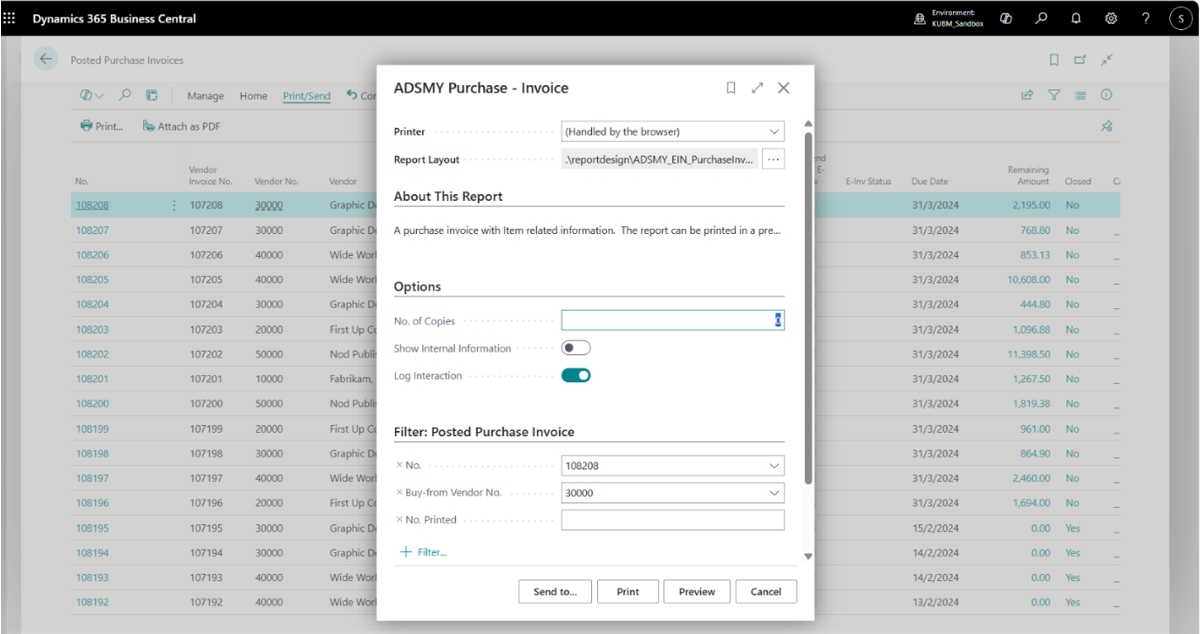Toggle the filter pane funnel icon

point(1054,95)
